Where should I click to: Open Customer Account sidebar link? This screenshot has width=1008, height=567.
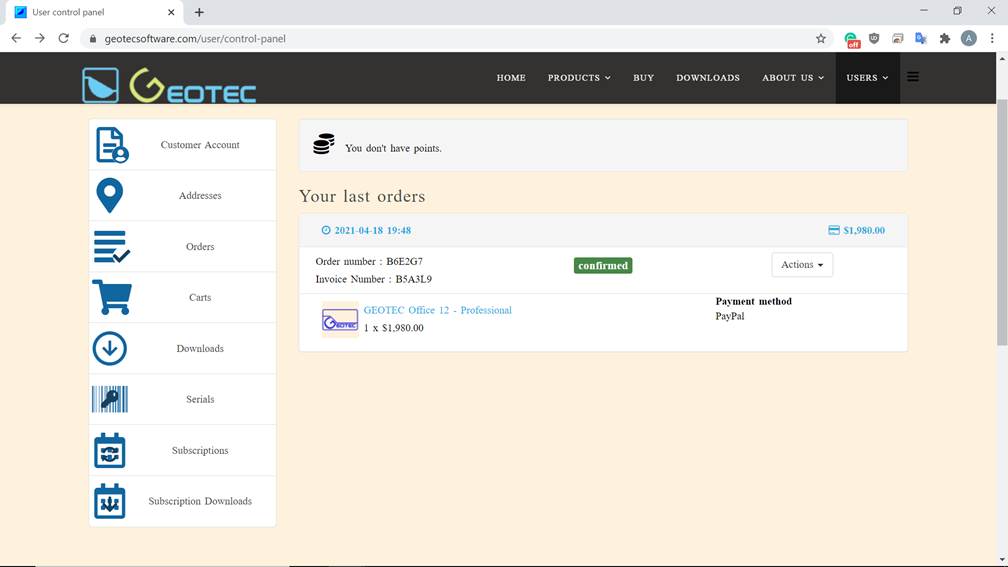(x=200, y=145)
